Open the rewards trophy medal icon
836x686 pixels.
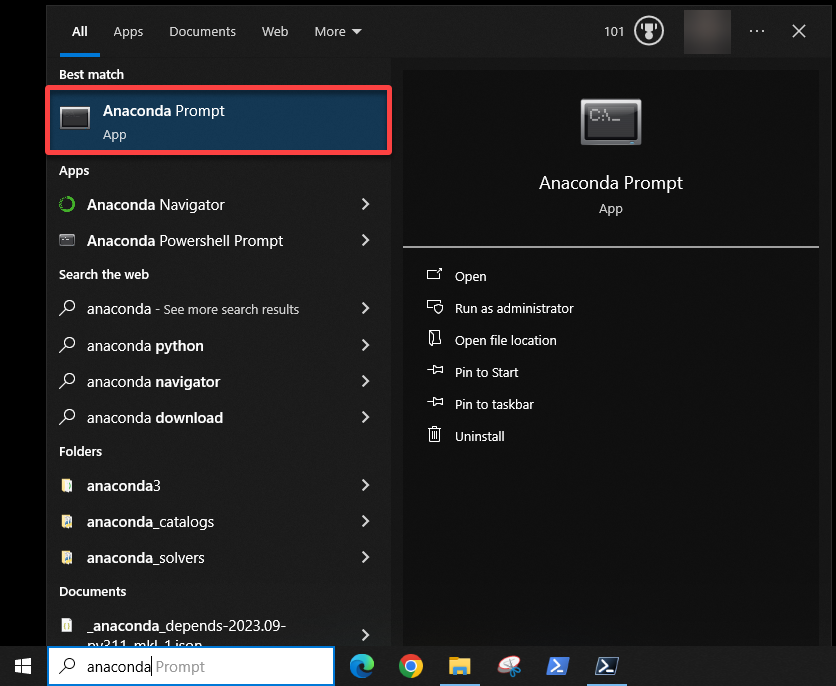649,31
